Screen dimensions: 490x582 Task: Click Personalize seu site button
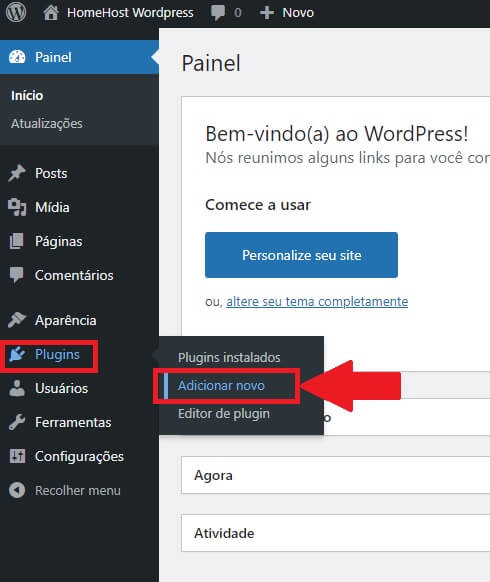301,255
